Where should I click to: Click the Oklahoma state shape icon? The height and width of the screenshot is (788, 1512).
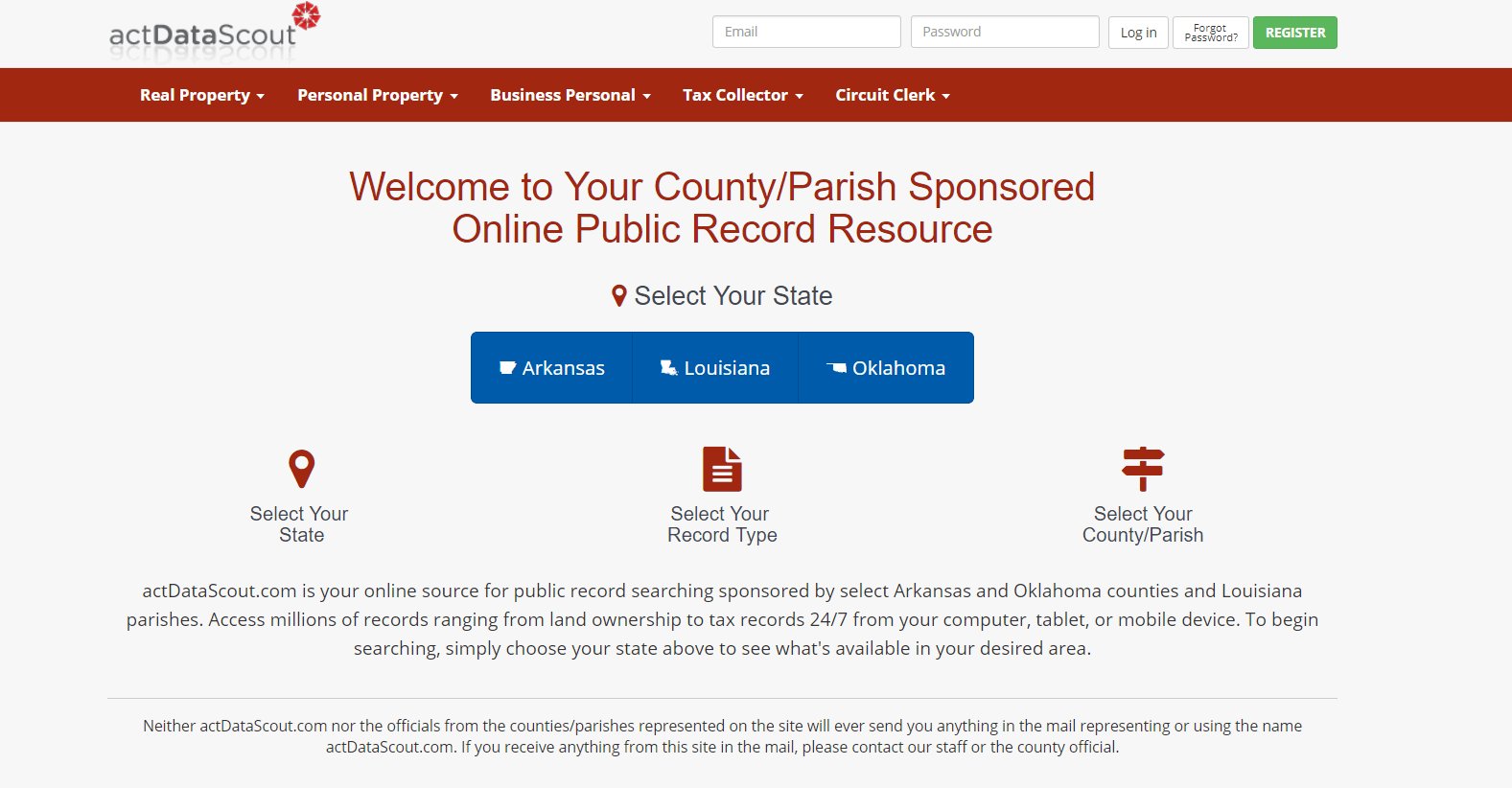836,368
